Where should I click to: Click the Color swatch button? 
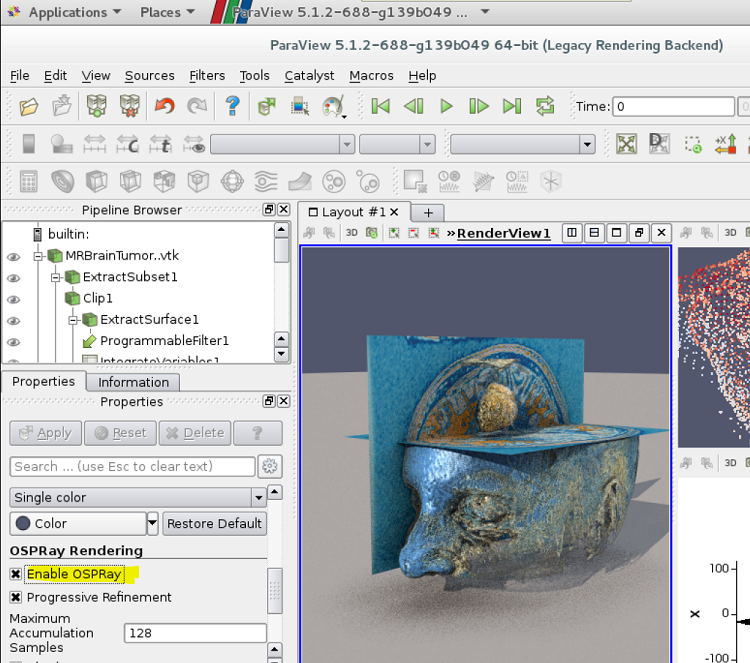[77, 523]
